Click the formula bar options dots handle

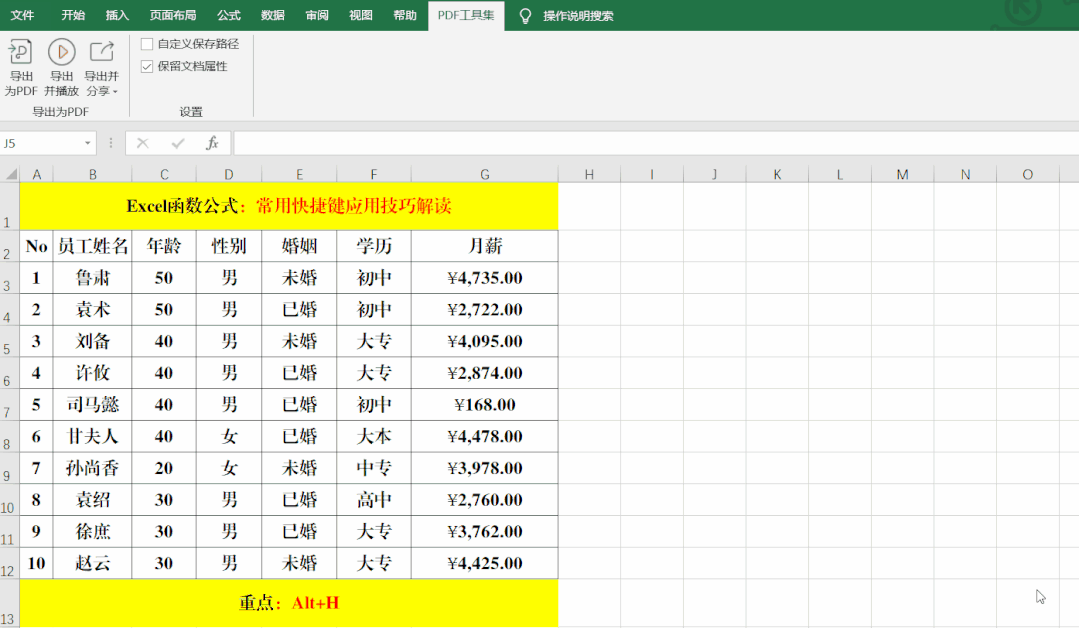(x=111, y=143)
